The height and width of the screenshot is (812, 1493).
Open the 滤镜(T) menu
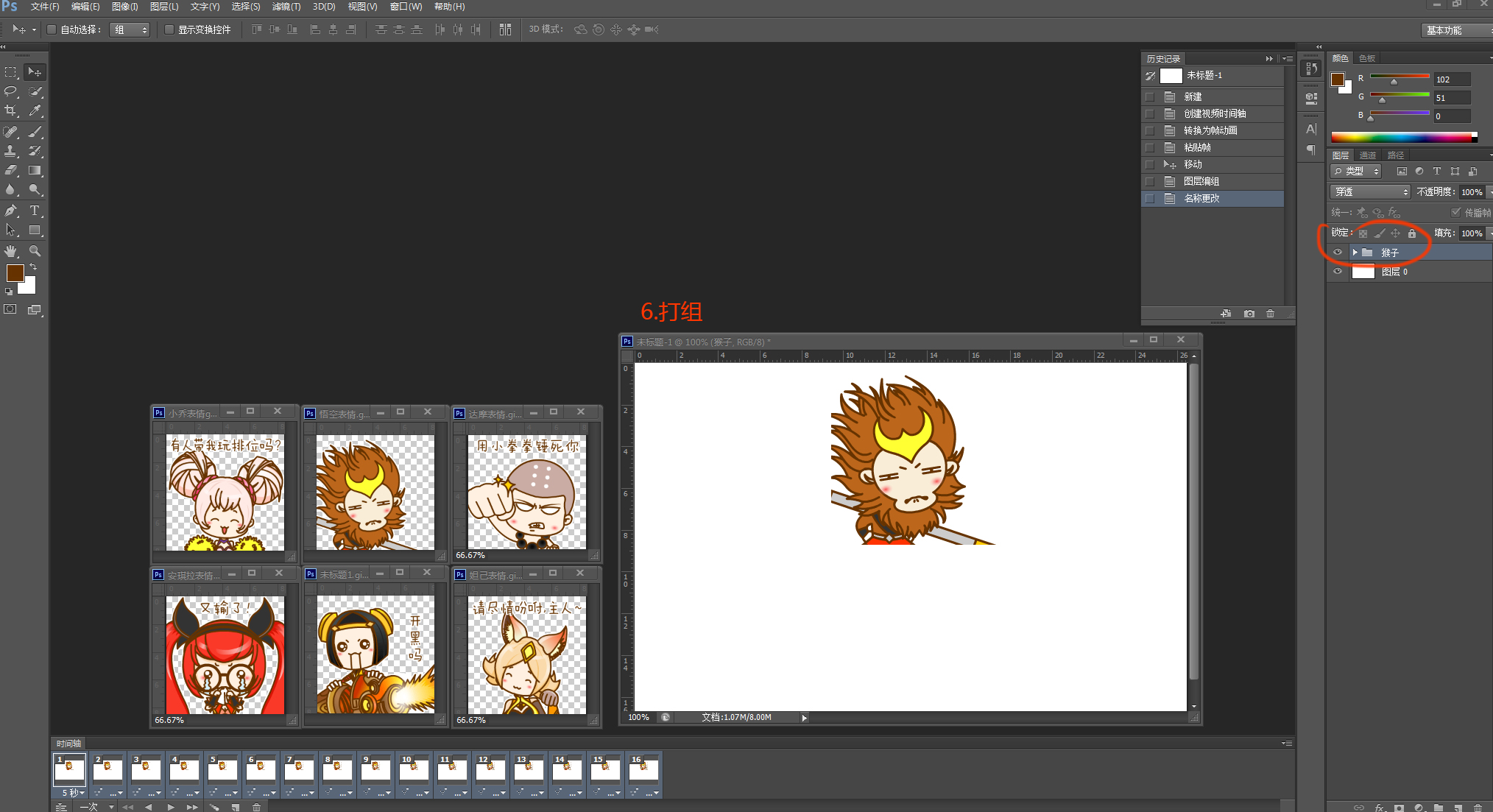click(286, 7)
